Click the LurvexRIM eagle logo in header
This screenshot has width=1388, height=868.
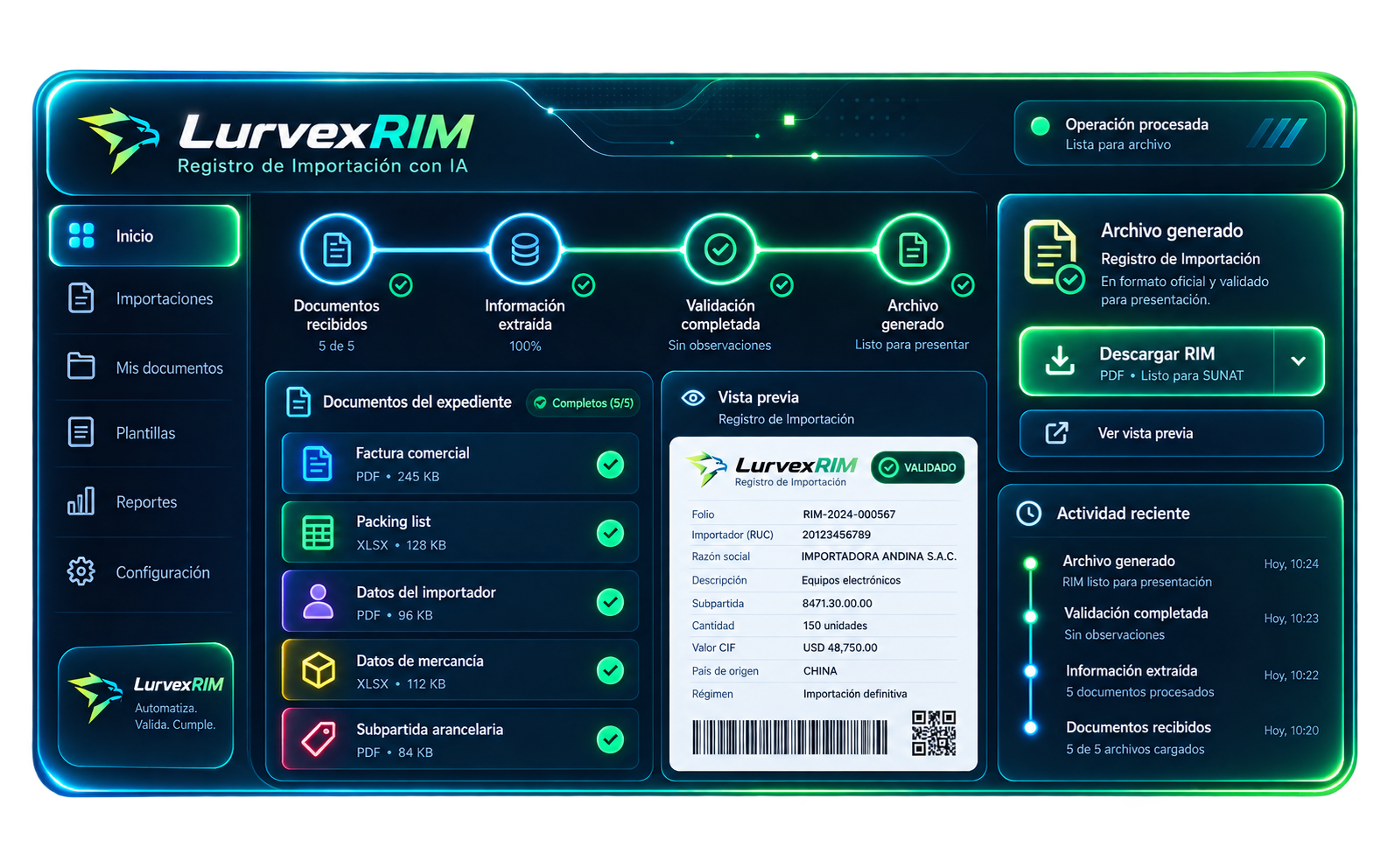pyautogui.click(x=119, y=138)
